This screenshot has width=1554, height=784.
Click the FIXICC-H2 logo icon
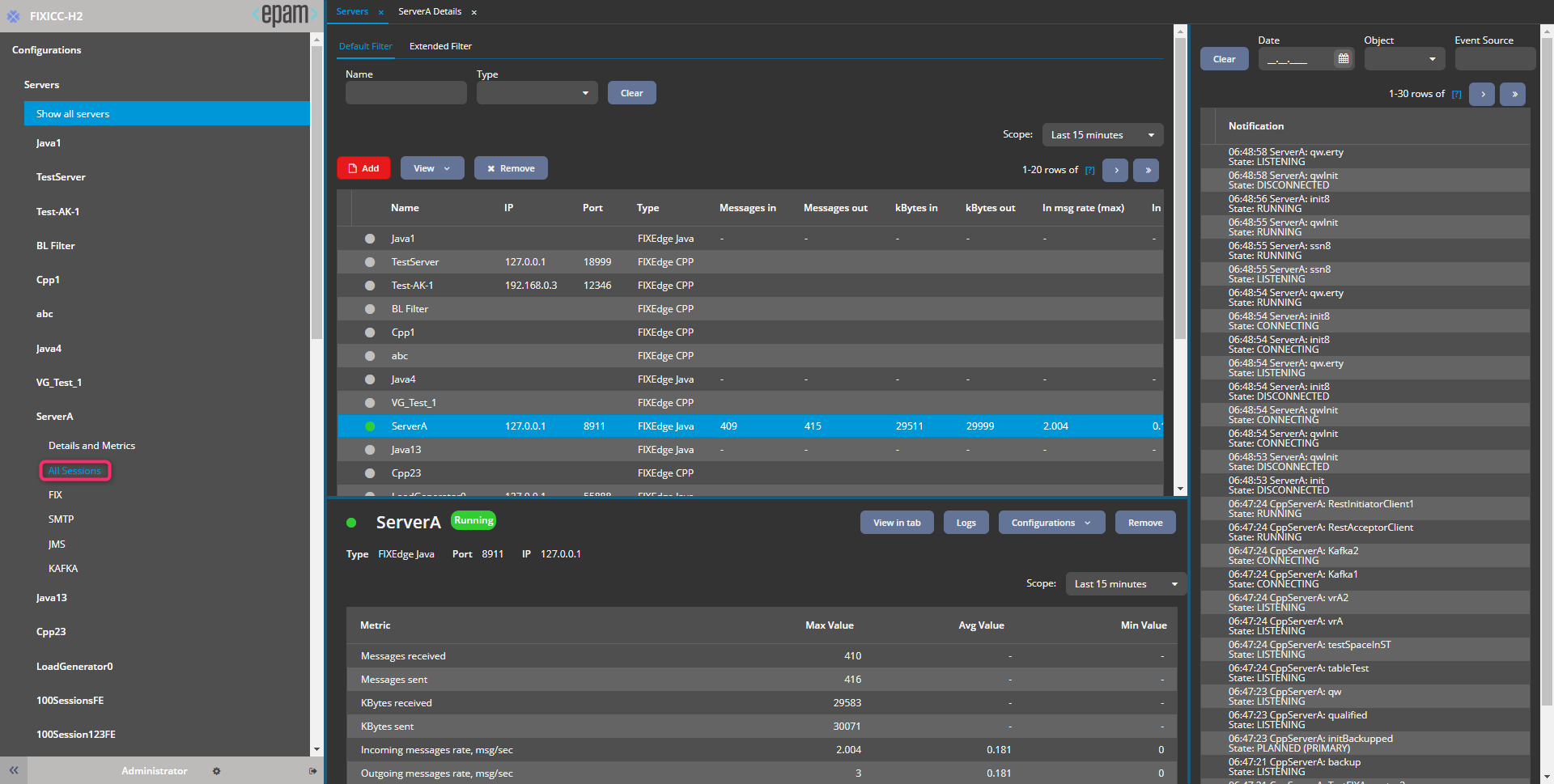click(x=13, y=16)
